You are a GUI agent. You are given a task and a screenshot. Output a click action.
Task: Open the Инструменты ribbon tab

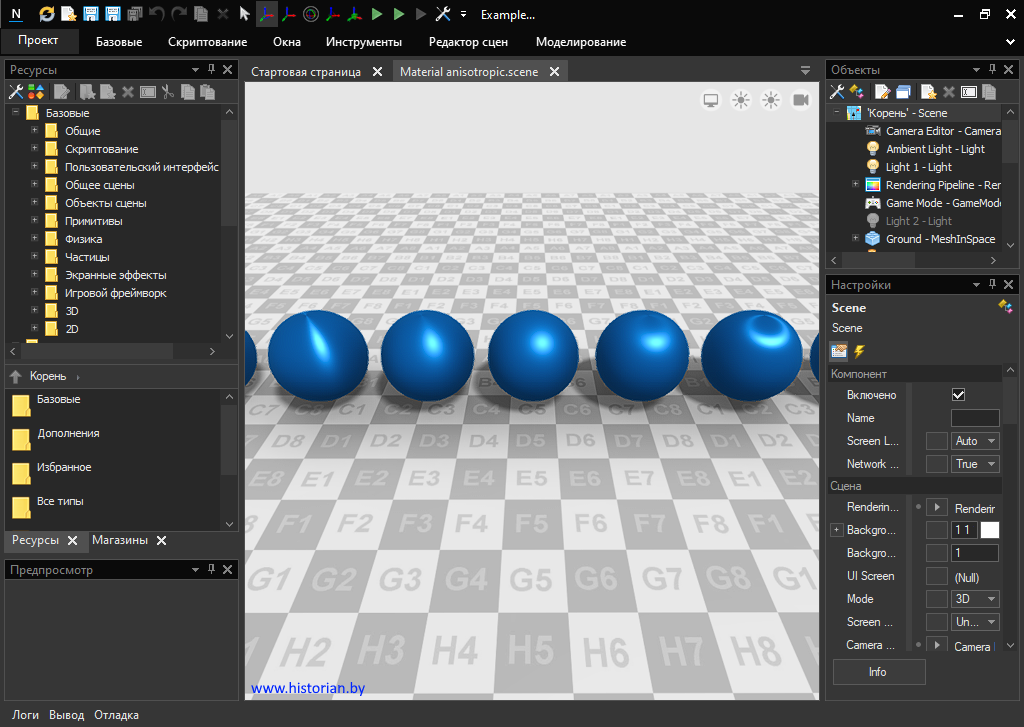coord(363,42)
